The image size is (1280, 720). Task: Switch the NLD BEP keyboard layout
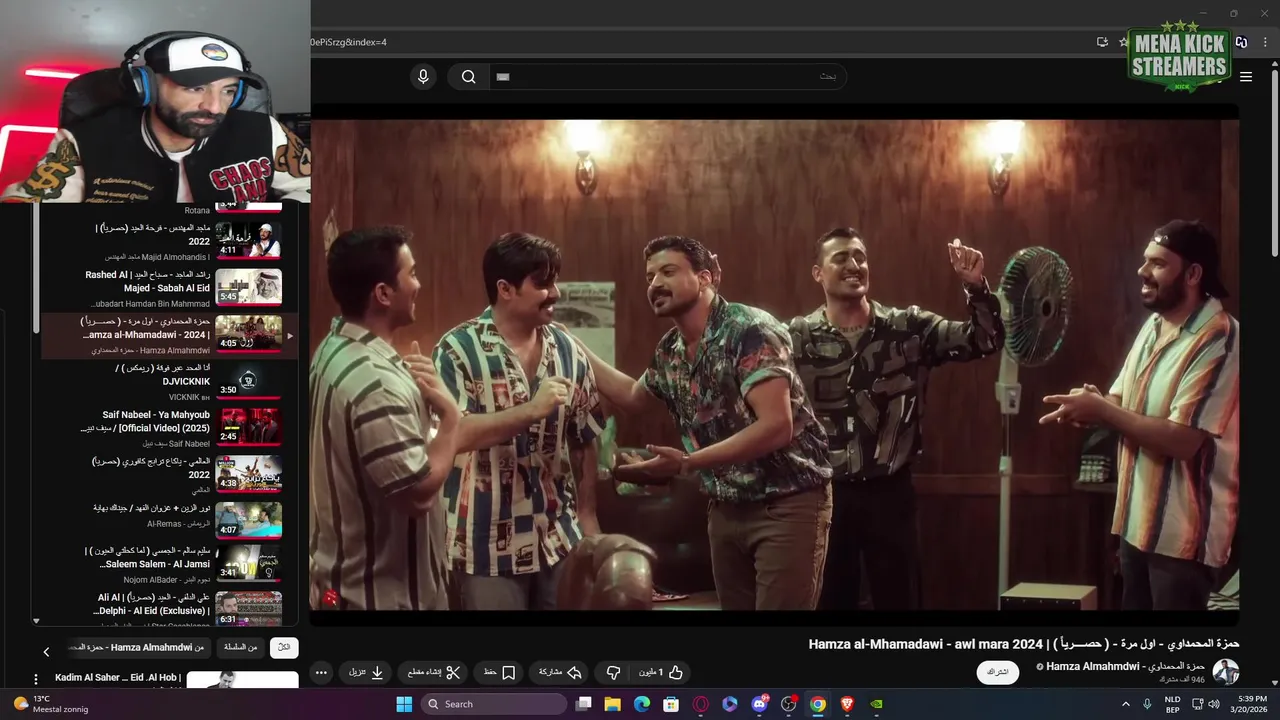[1172, 704]
